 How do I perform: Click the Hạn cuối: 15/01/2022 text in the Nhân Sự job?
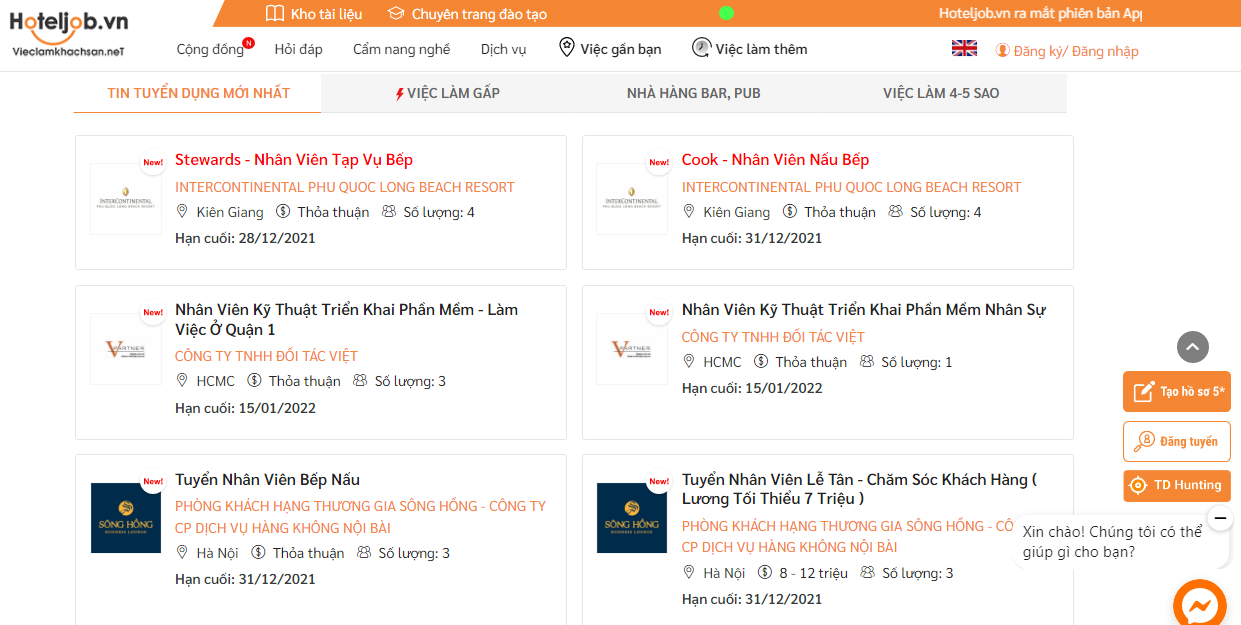tap(752, 388)
